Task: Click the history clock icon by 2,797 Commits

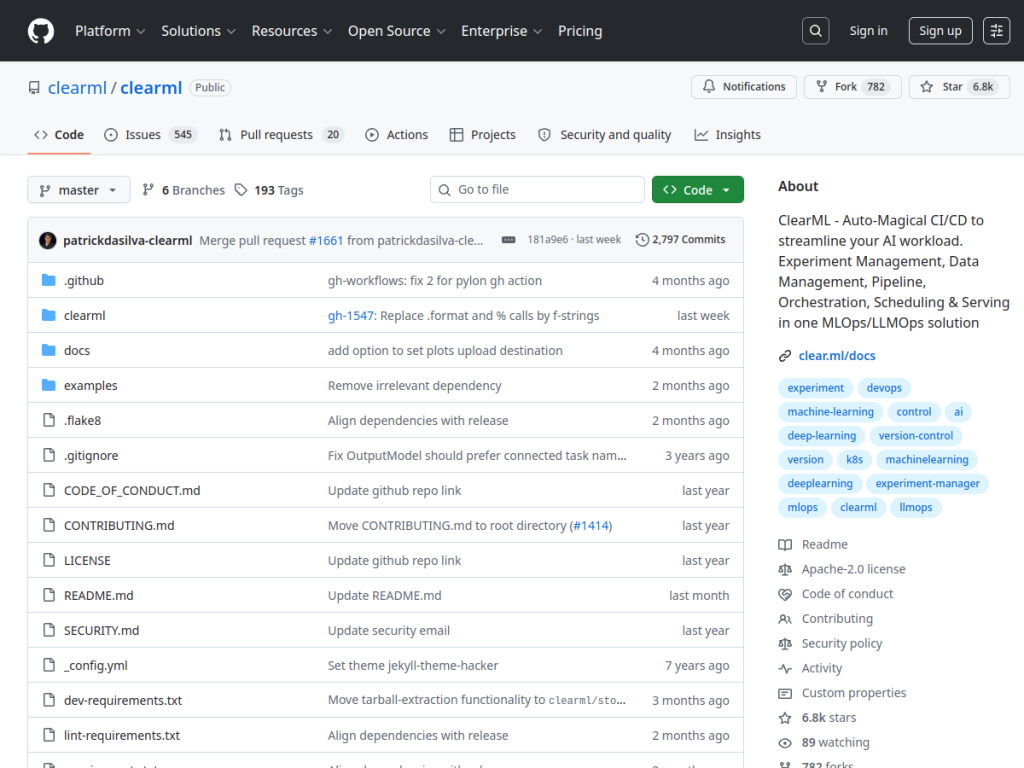Action: [x=642, y=240]
